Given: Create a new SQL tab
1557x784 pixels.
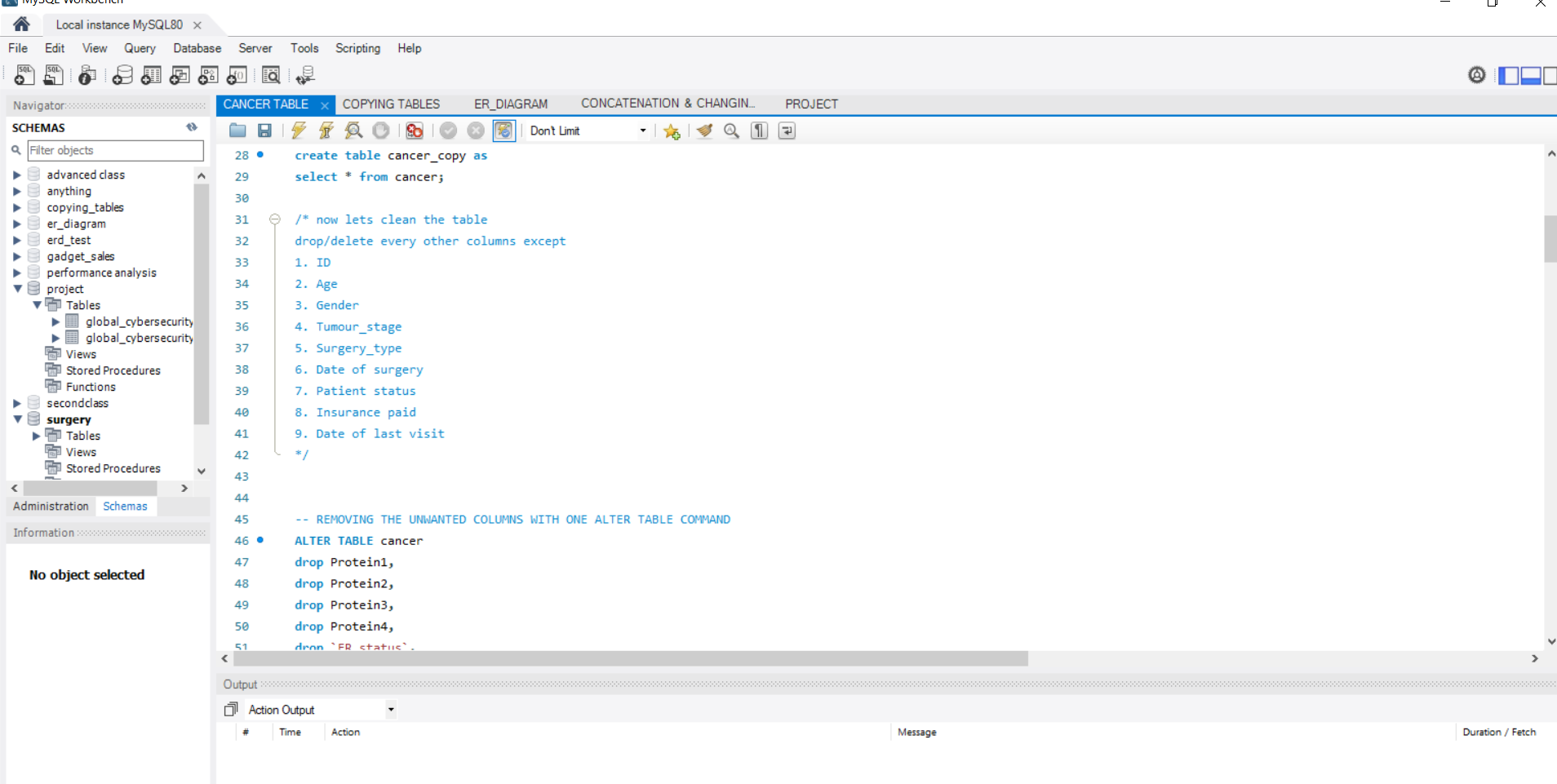Looking at the screenshot, I should click(x=24, y=75).
